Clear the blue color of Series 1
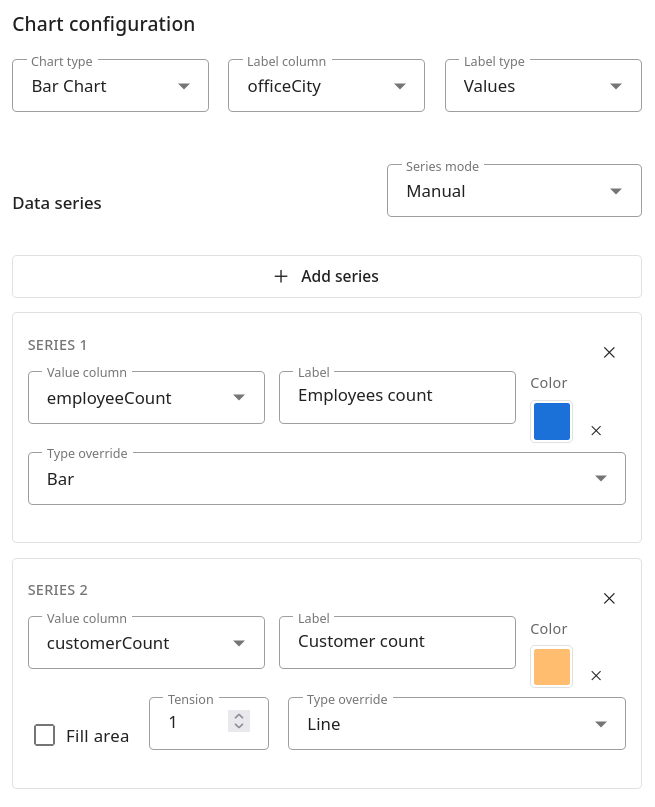The width and height of the screenshot is (655, 807). 596,430
